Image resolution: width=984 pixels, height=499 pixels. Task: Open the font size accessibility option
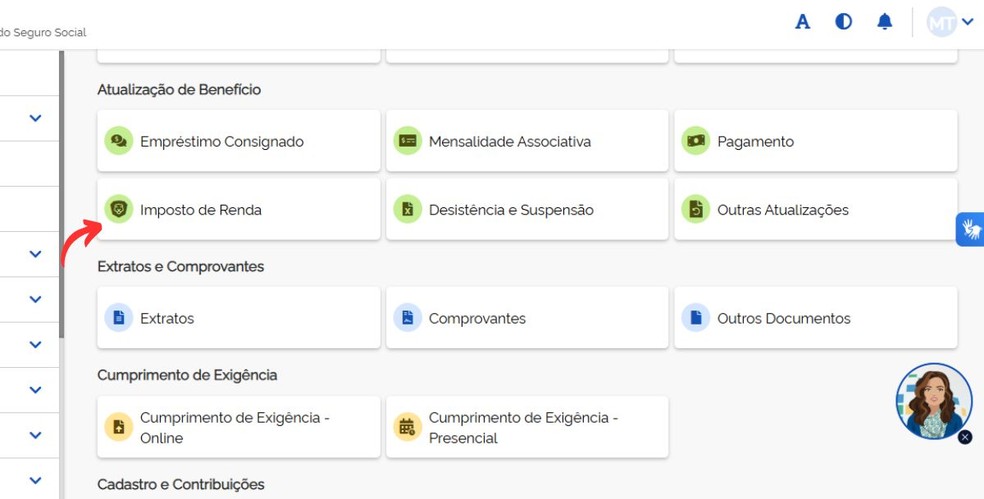[x=802, y=22]
